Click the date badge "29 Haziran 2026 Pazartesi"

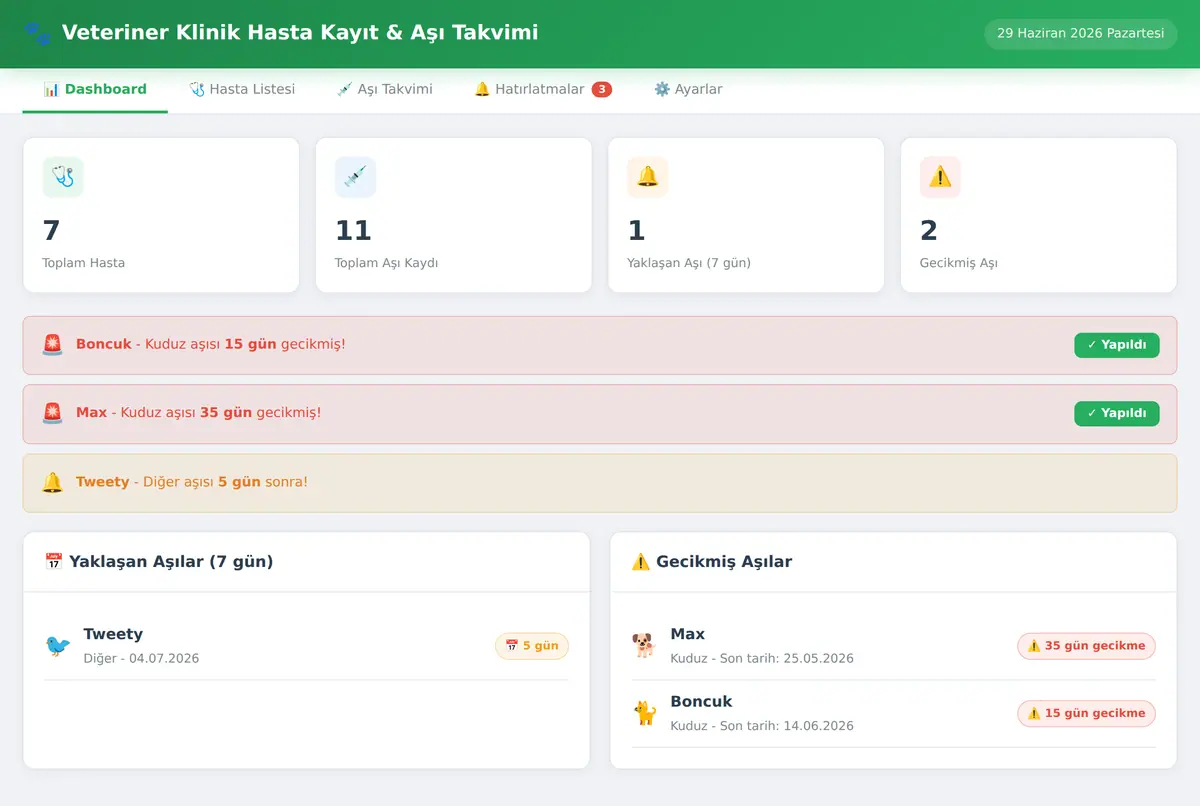pyautogui.click(x=1081, y=34)
